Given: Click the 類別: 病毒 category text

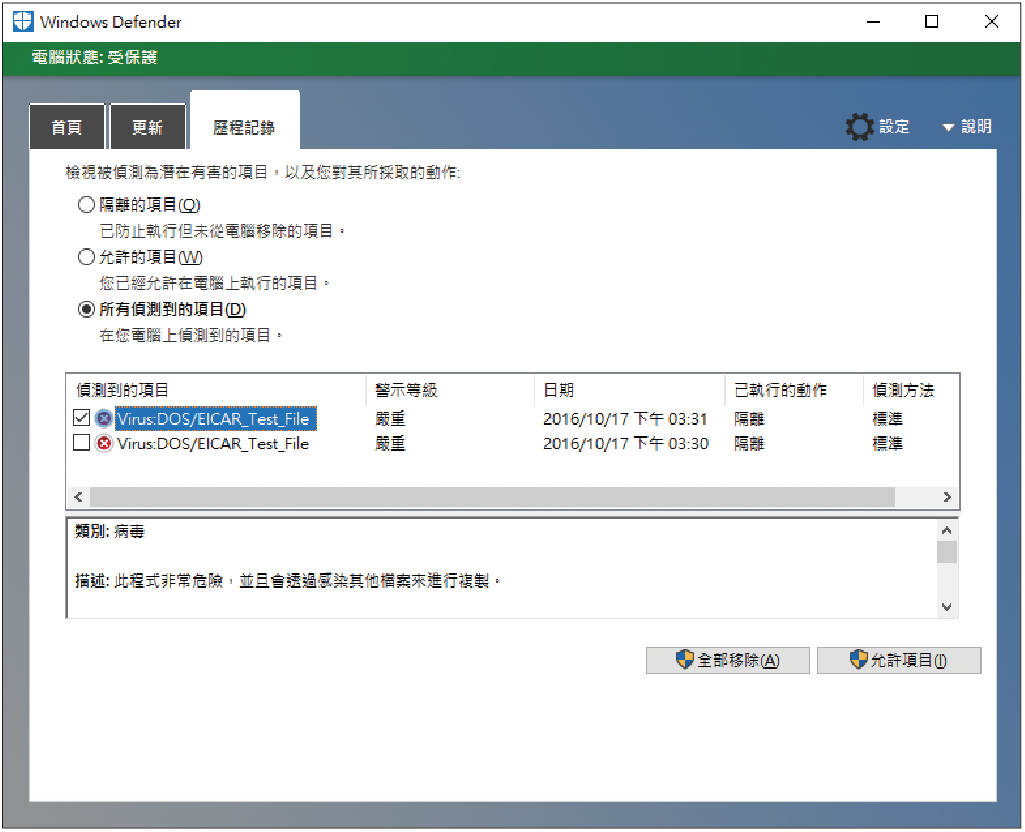Looking at the screenshot, I should (110, 531).
